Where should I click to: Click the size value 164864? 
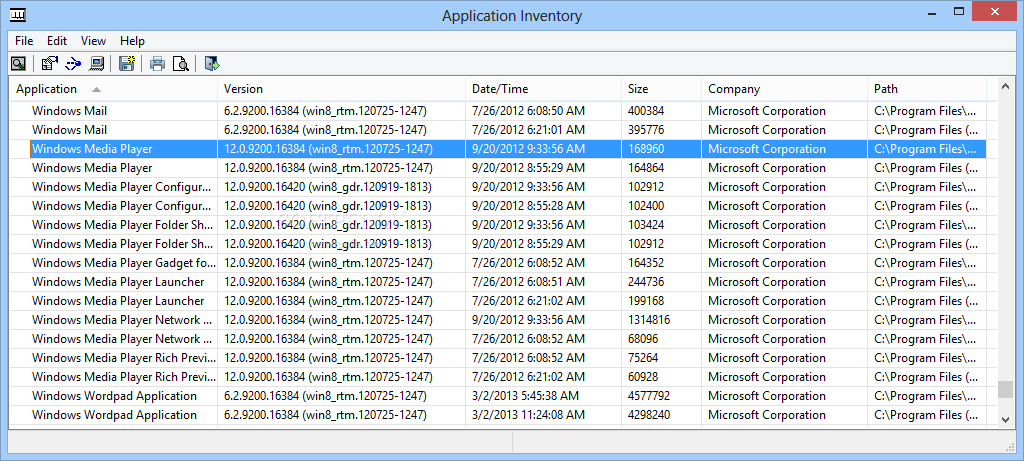646,168
